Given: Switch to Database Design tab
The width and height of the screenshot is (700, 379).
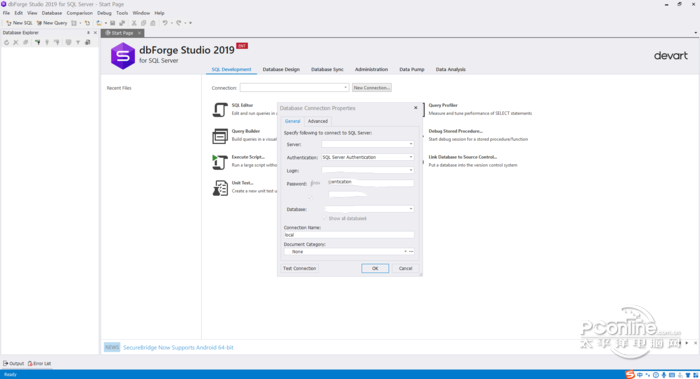Looking at the screenshot, I should (x=281, y=70).
